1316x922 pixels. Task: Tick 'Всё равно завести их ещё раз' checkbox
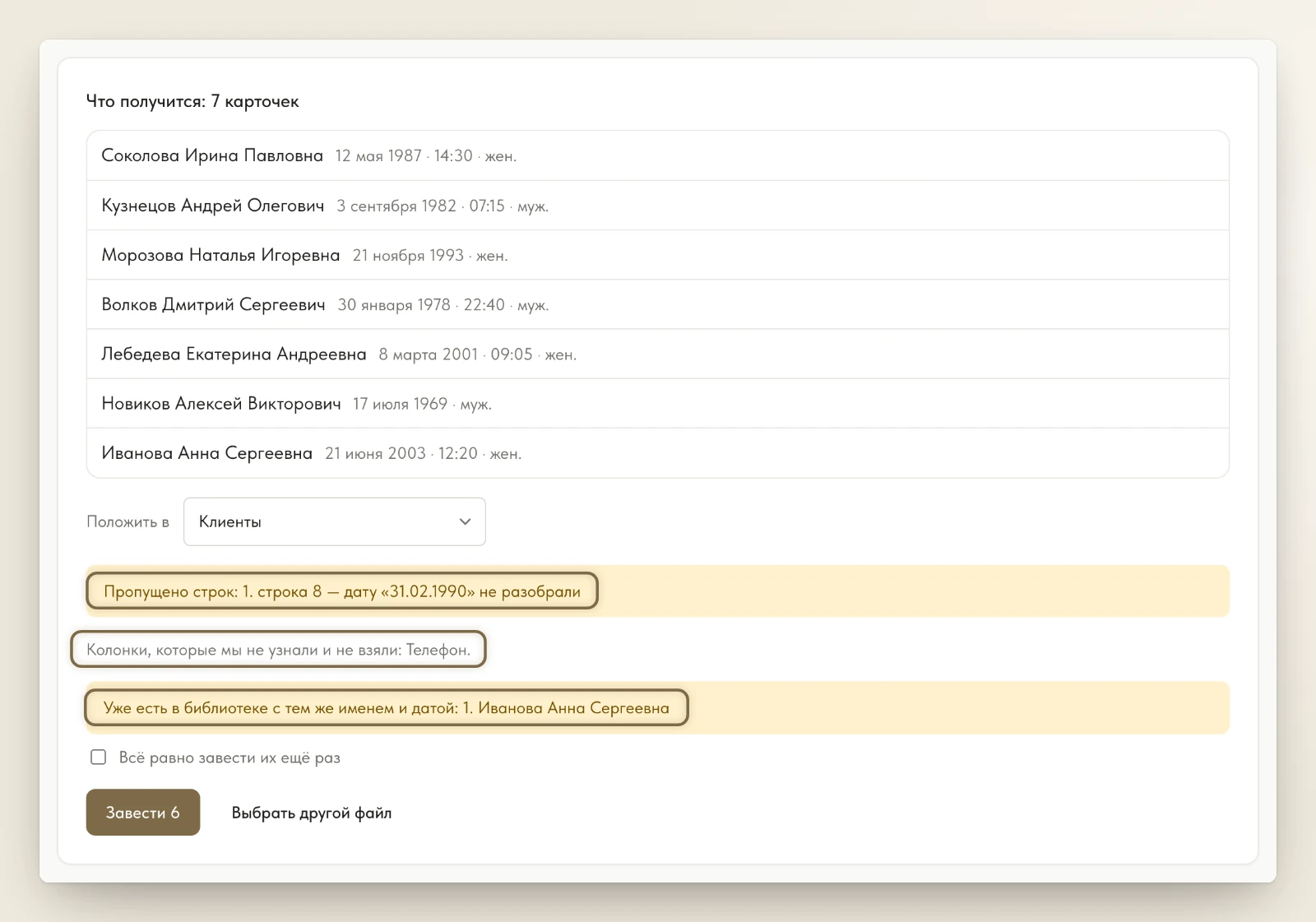click(x=99, y=758)
